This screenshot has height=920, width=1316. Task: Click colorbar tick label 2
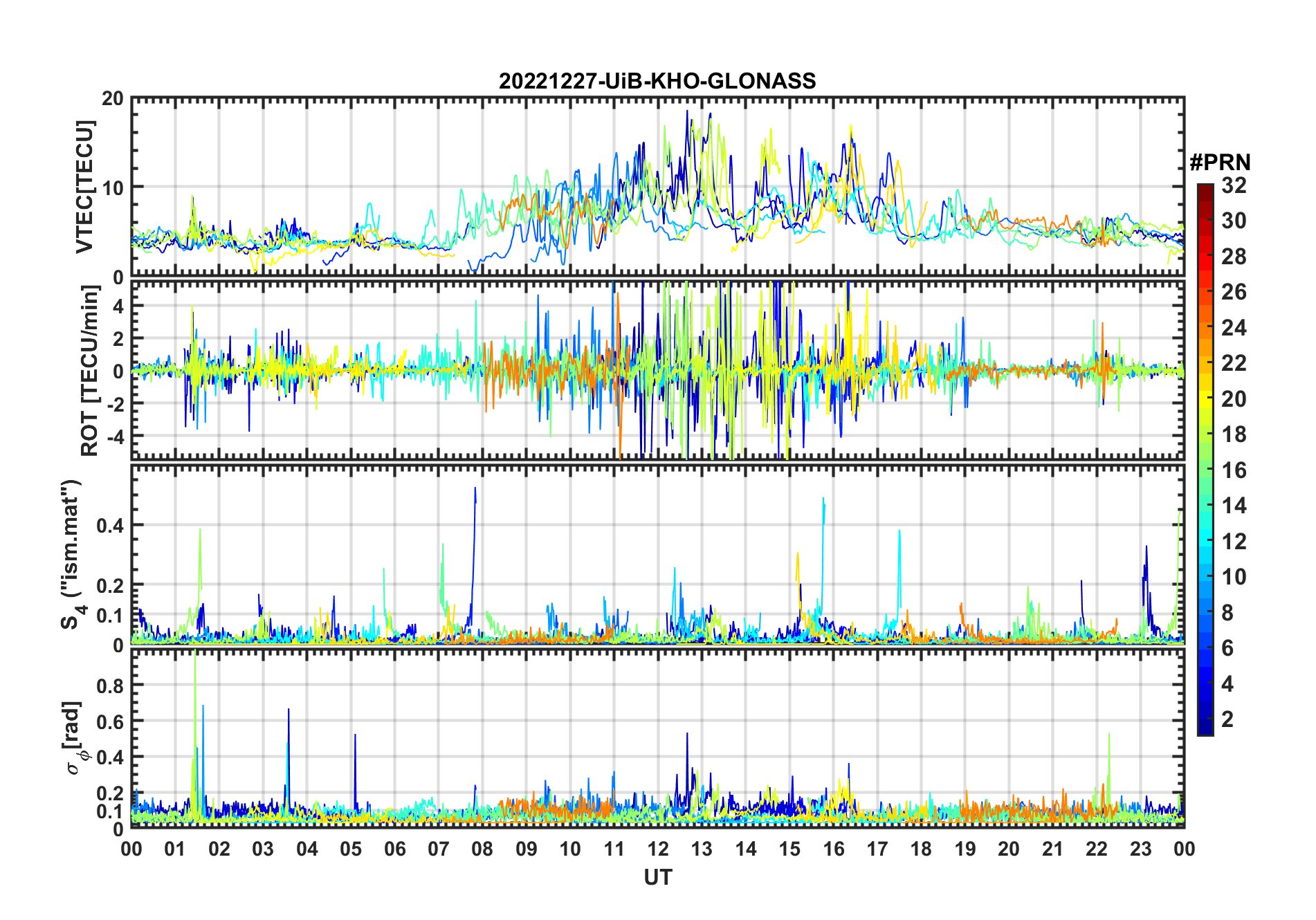[x=1227, y=719]
